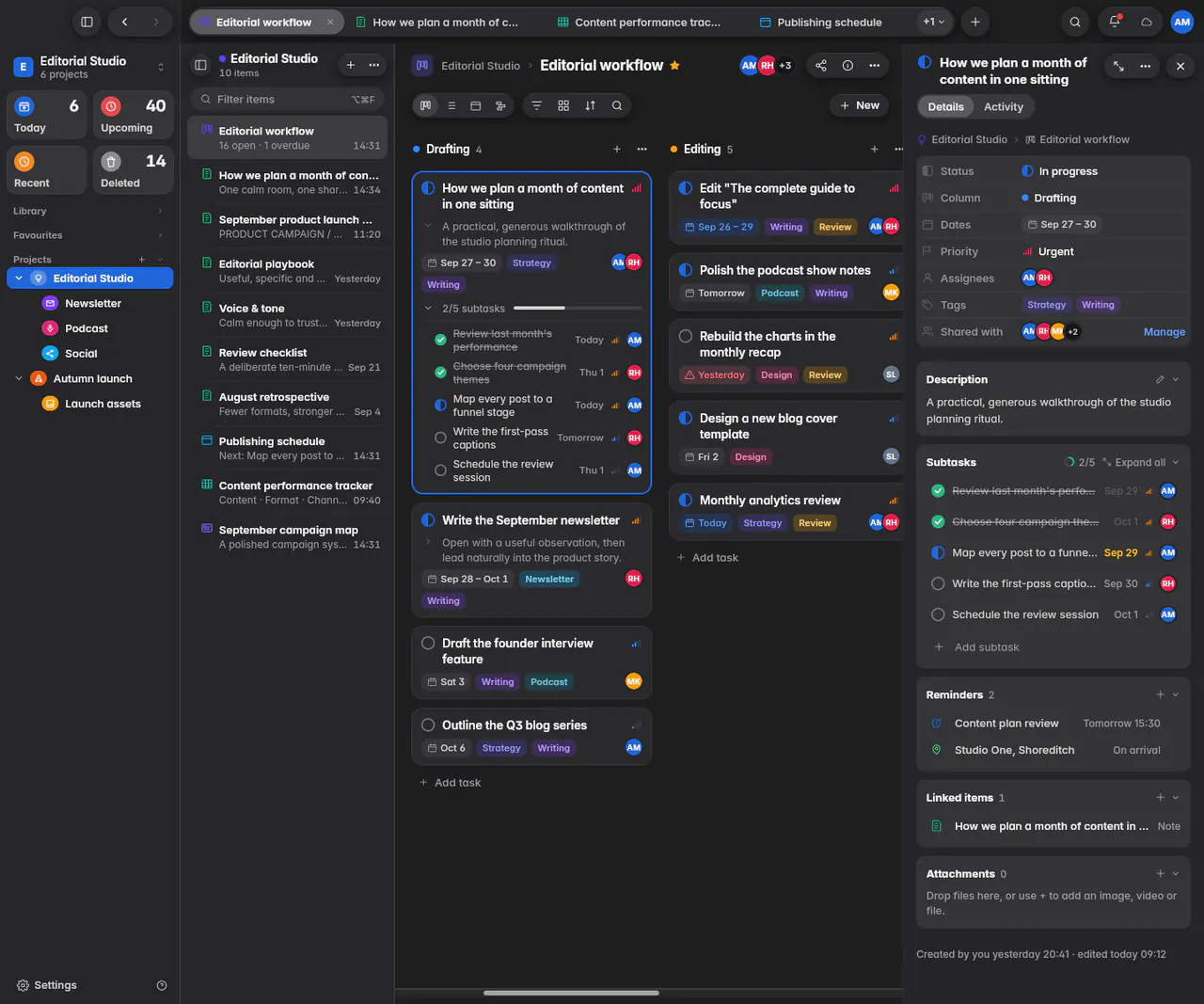Screen dimensions: 1204x1004
Task: Add a reminder with the plus icon
Action: click(1161, 694)
